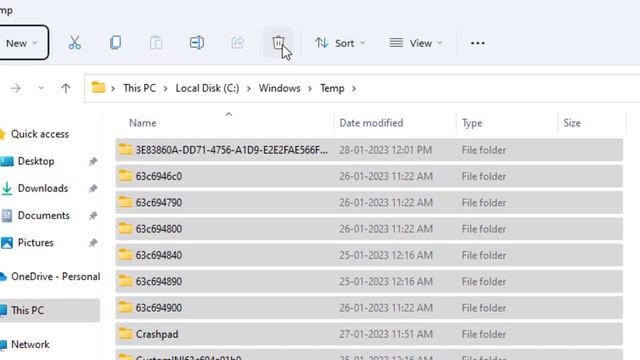Click the address bar empty field area
This screenshot has height=360, width=640.
pos(498,88)
